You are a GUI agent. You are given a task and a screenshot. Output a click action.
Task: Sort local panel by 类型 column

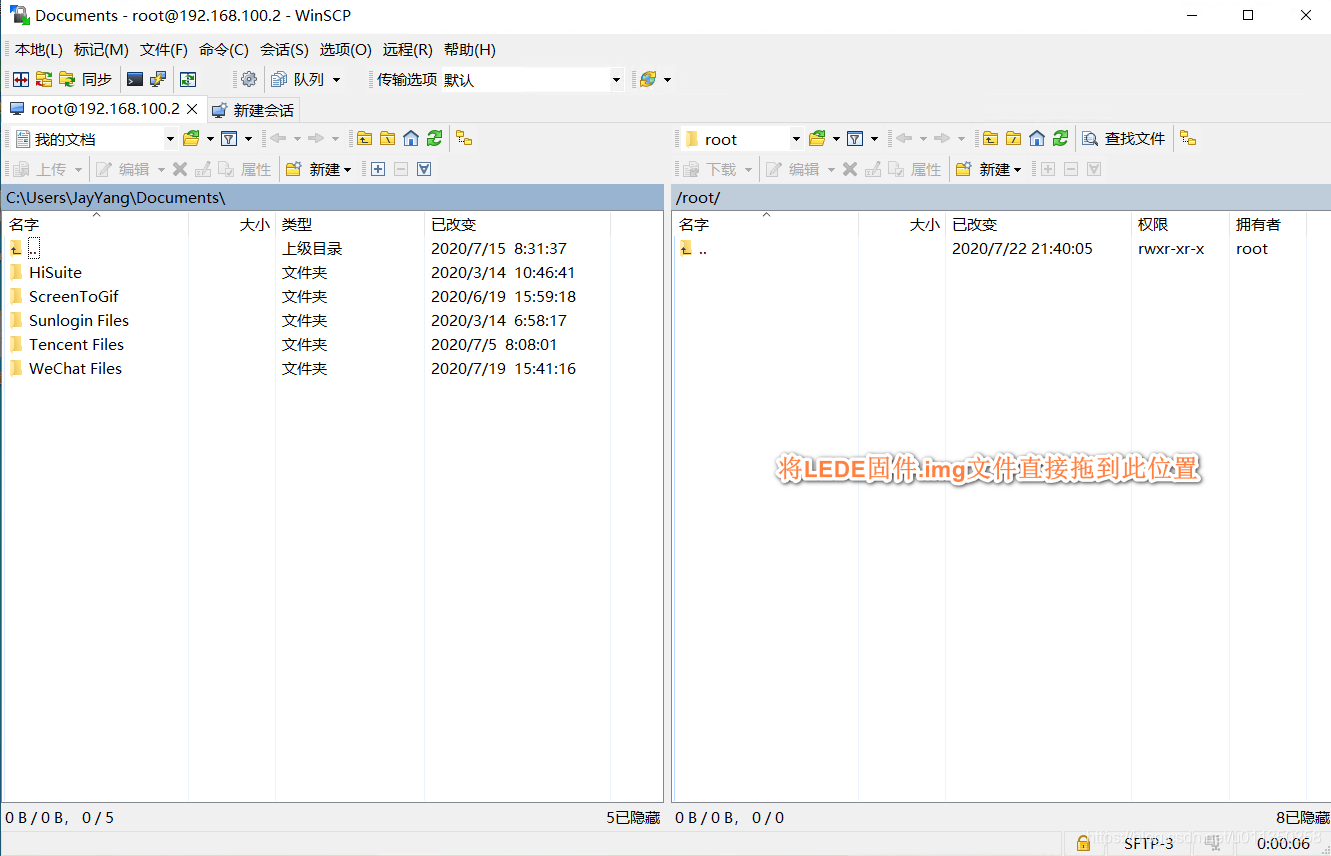pyautogui.click(x=350, y=224)
